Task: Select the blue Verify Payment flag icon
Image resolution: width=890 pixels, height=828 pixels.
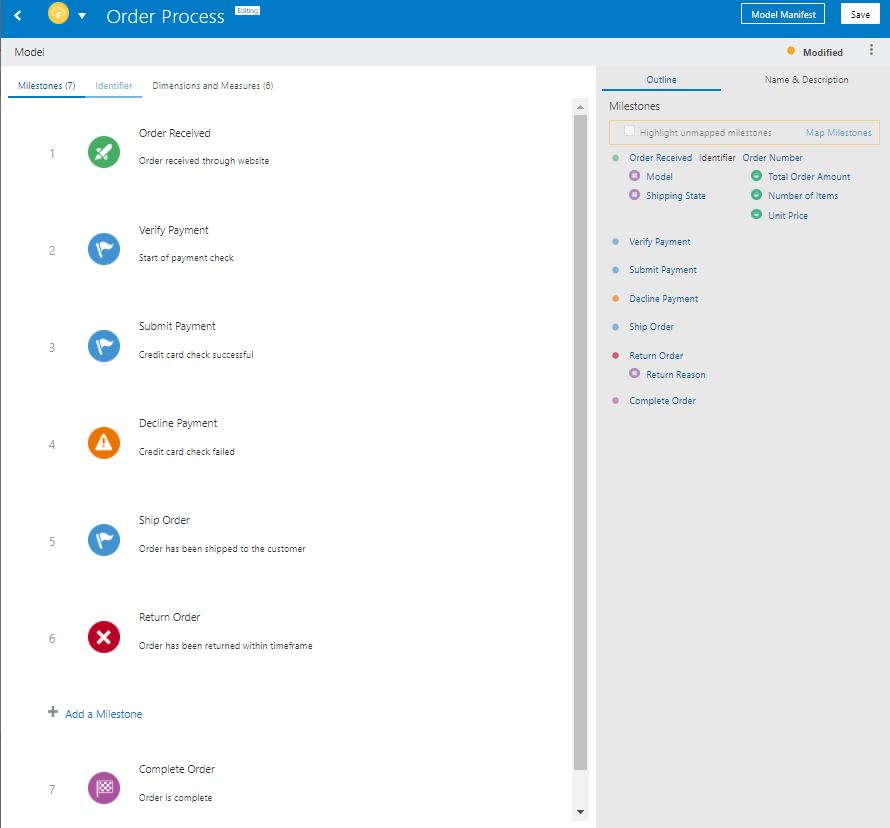Action: pos(104,249)
